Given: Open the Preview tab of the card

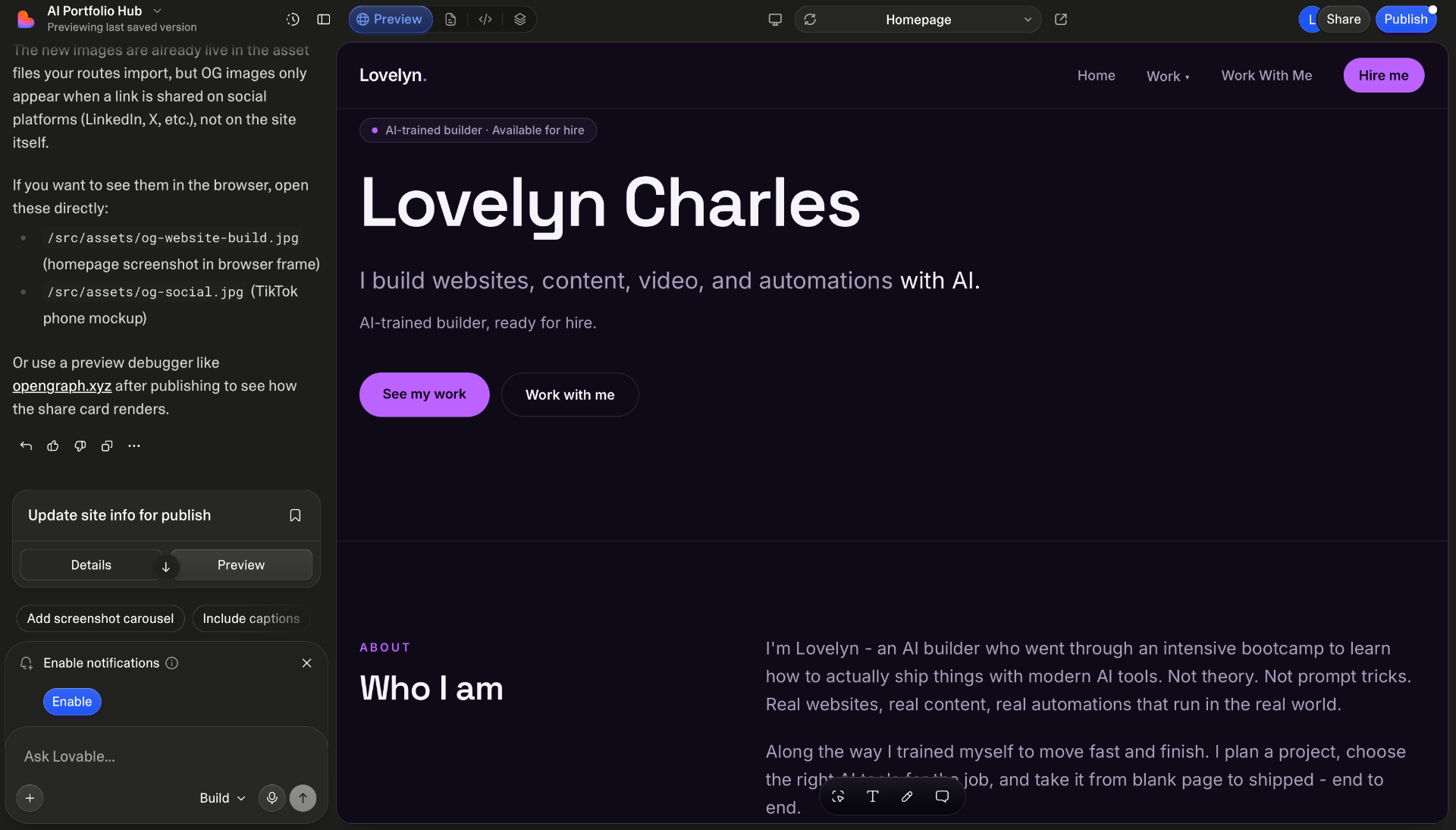Looking at the screenshot, I should point(241,565).
